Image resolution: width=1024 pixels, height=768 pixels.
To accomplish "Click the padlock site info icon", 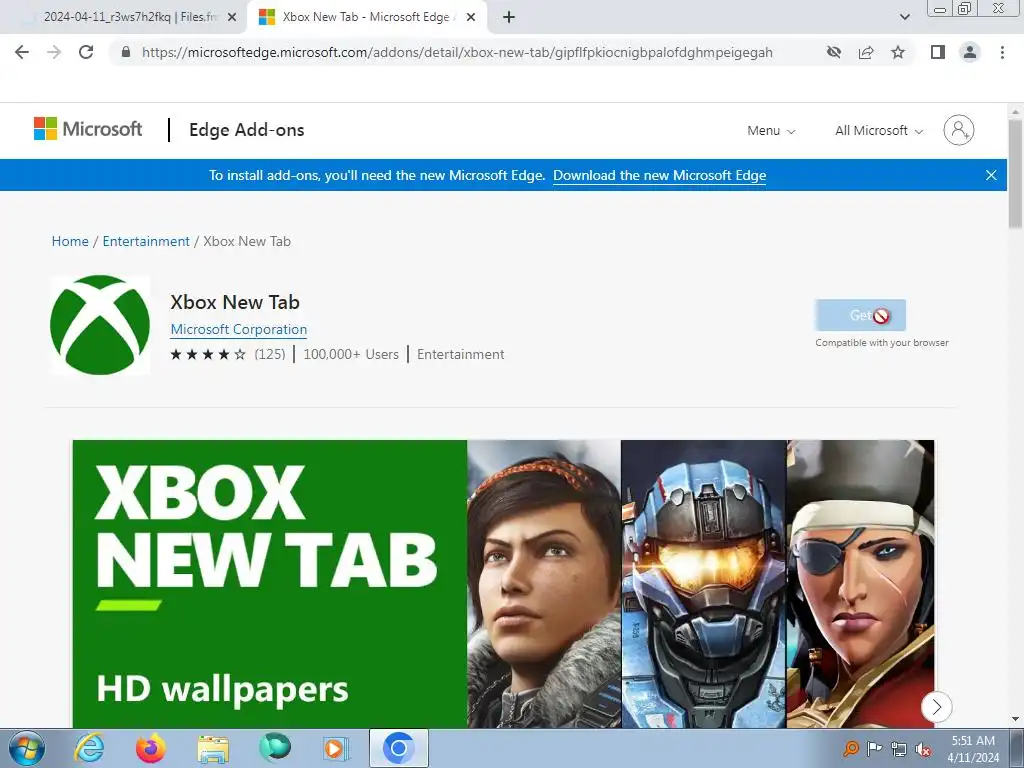I will [x=126, y=52].
